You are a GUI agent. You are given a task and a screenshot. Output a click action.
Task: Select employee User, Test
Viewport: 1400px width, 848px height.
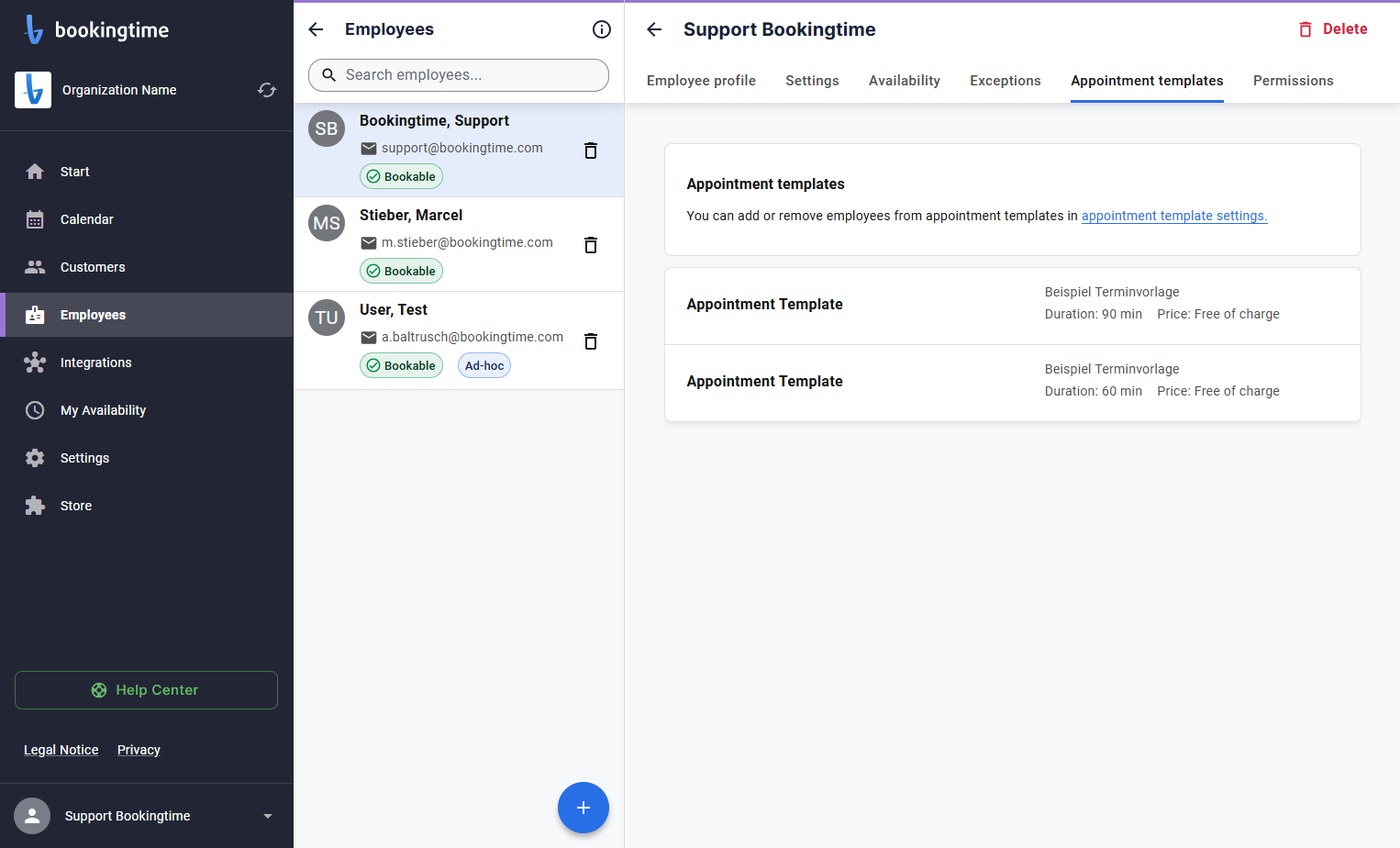coord(459,340)
